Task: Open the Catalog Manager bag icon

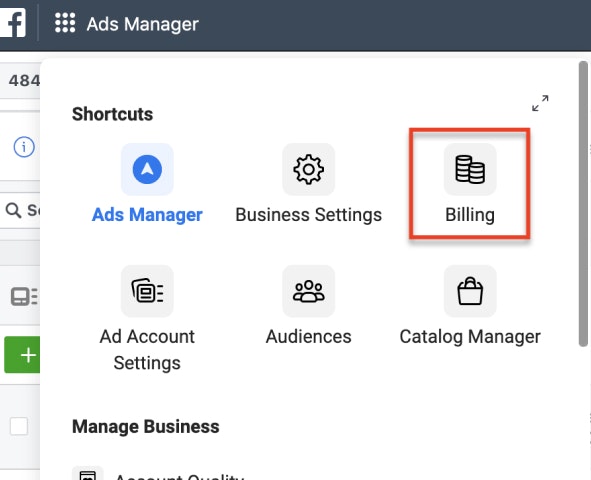Action: tap(470, 291)
